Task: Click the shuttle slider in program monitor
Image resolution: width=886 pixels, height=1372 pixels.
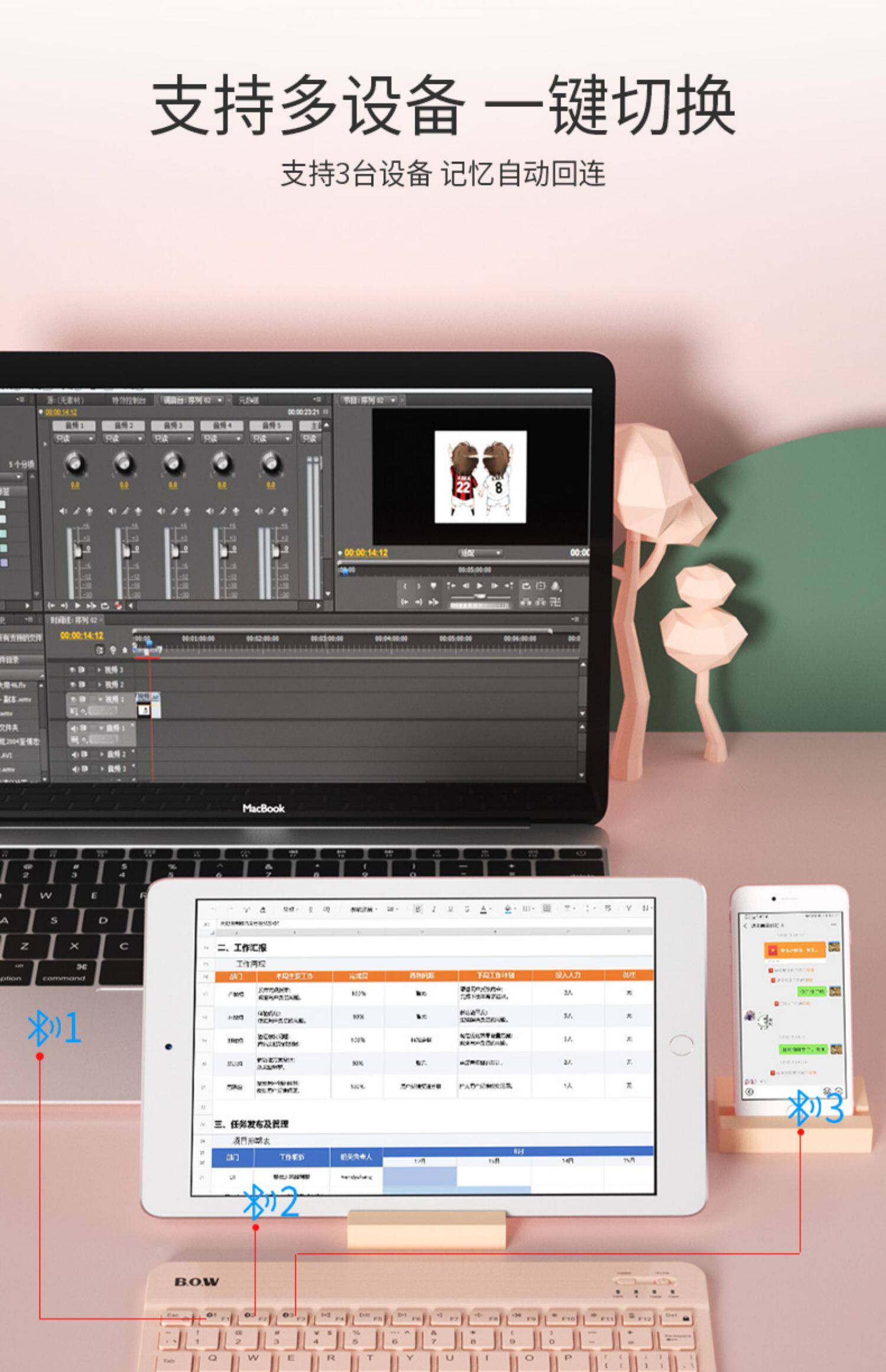Action: [x=480, y=597]
